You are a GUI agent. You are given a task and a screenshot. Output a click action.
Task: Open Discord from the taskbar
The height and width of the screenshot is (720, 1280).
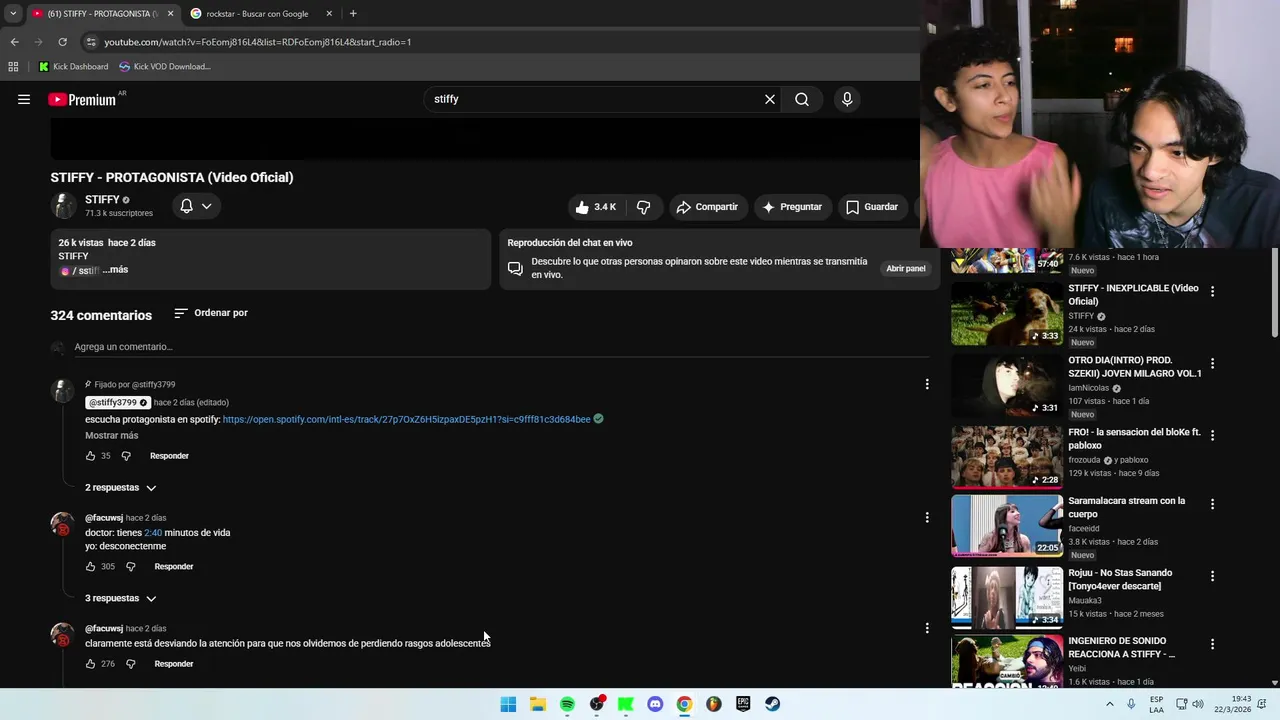[x=655, y=704]
